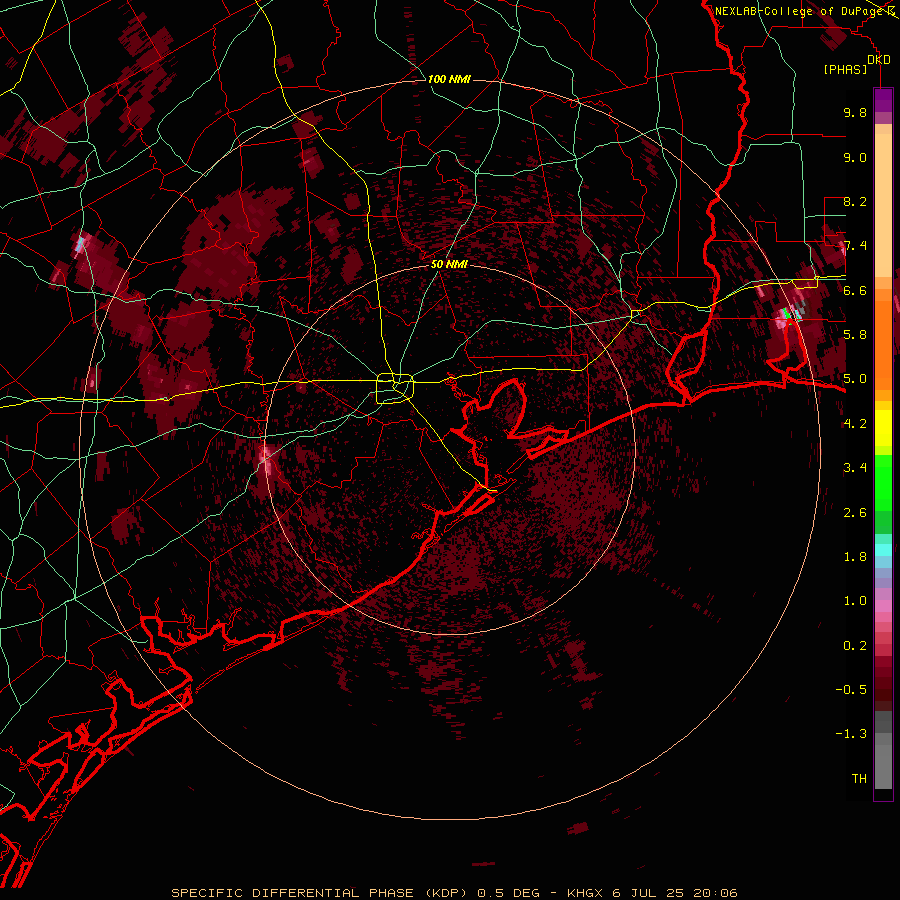Pick the yellow segment of the color bar
Viewport: 900px width, 900px height.
(883, 428)
